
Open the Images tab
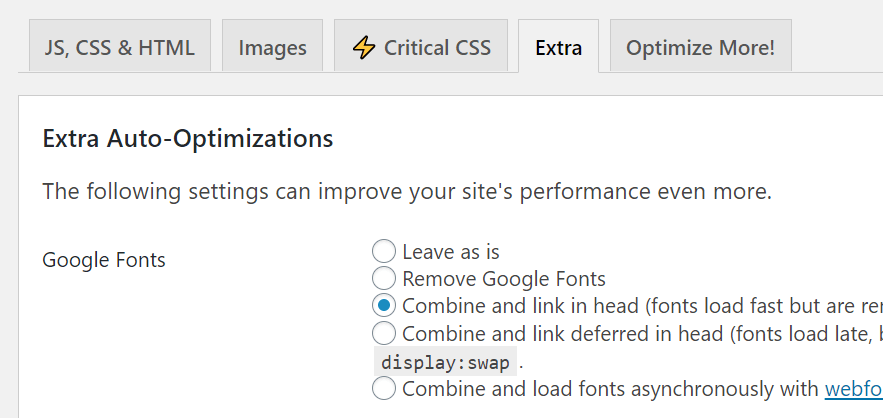coord(273,46)
